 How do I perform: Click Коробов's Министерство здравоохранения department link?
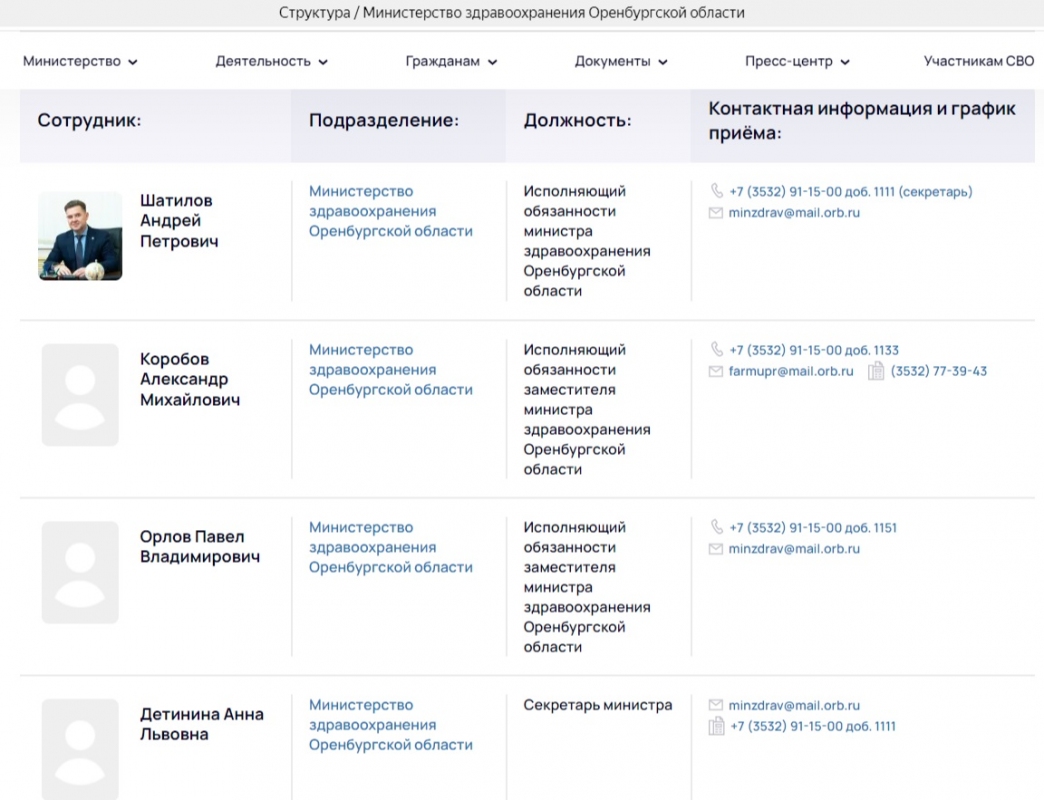click(x=390, y=370)
